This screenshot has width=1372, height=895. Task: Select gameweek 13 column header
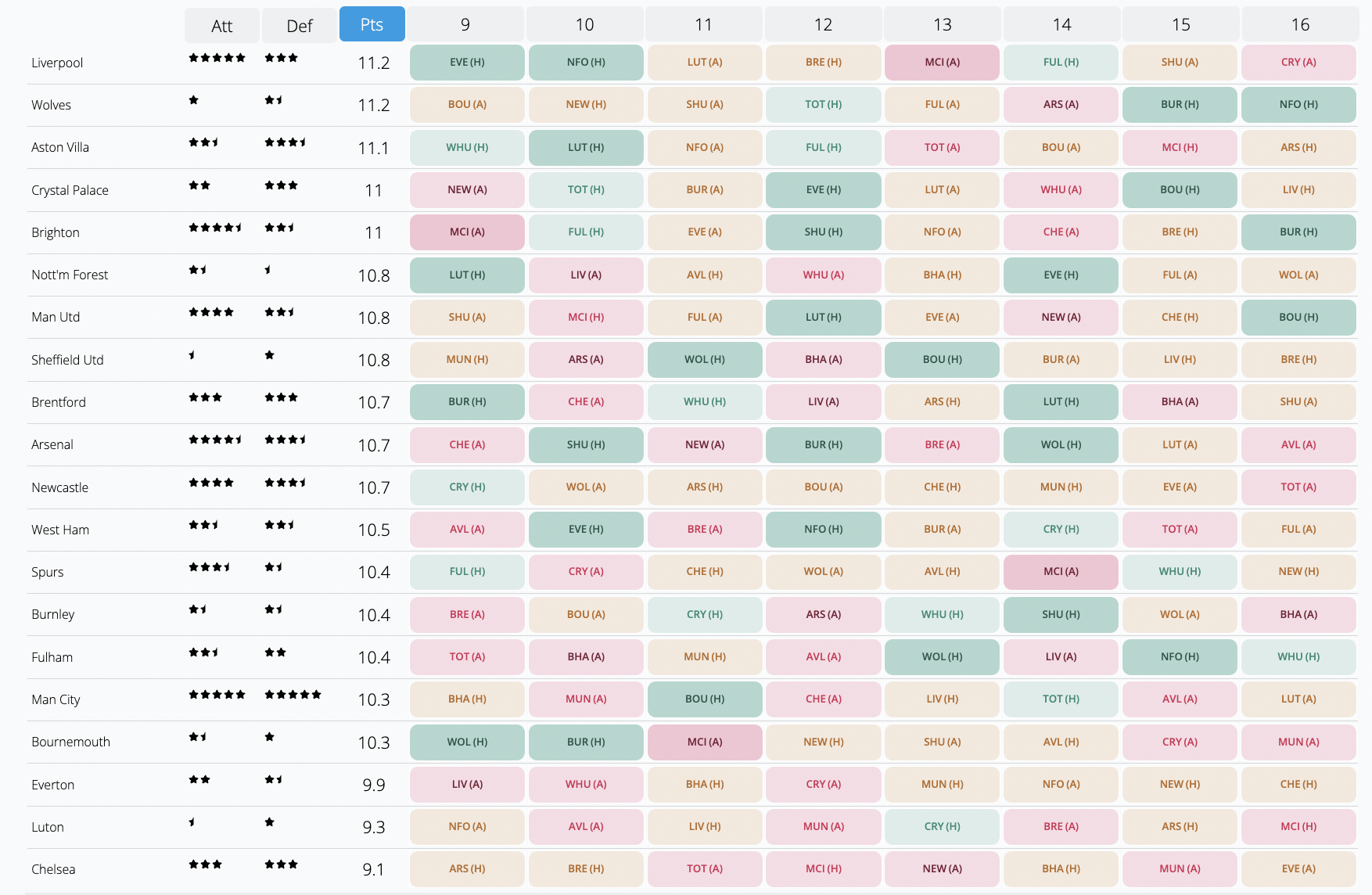pos(943,24)
